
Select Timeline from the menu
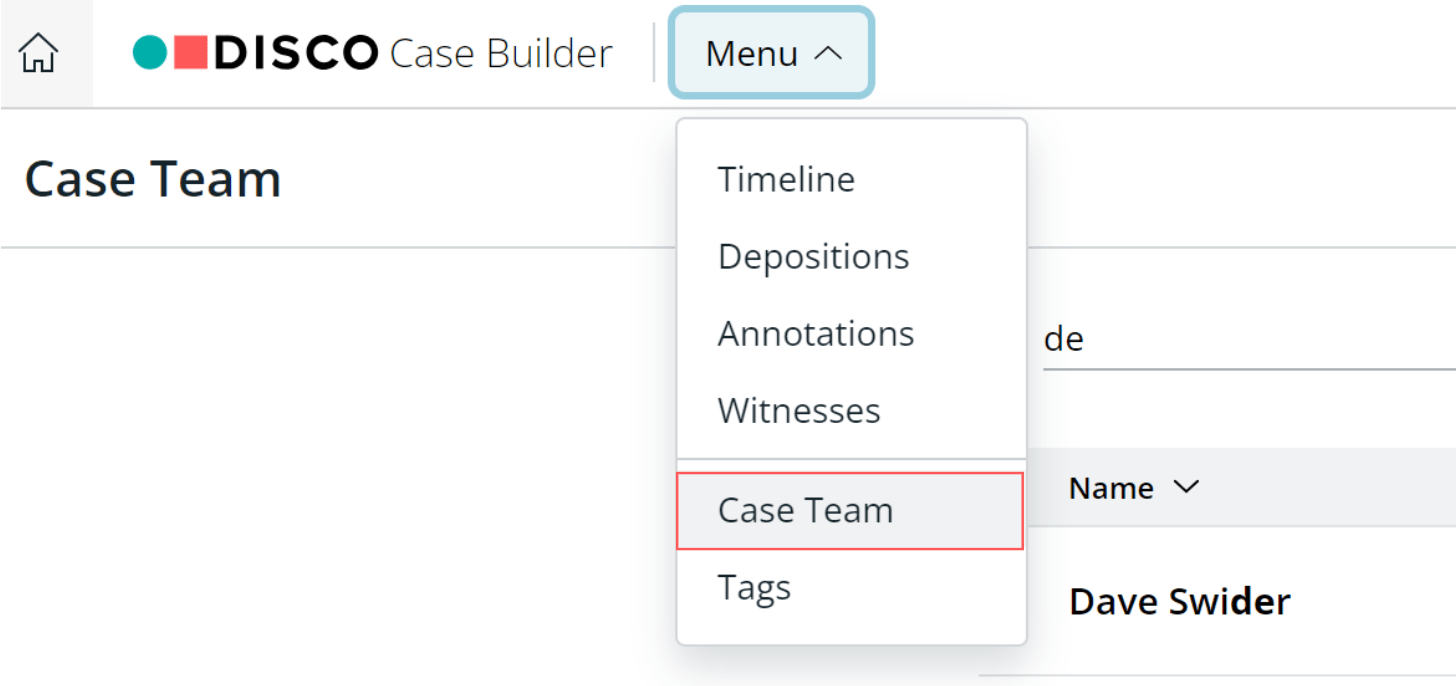[785, 179]
